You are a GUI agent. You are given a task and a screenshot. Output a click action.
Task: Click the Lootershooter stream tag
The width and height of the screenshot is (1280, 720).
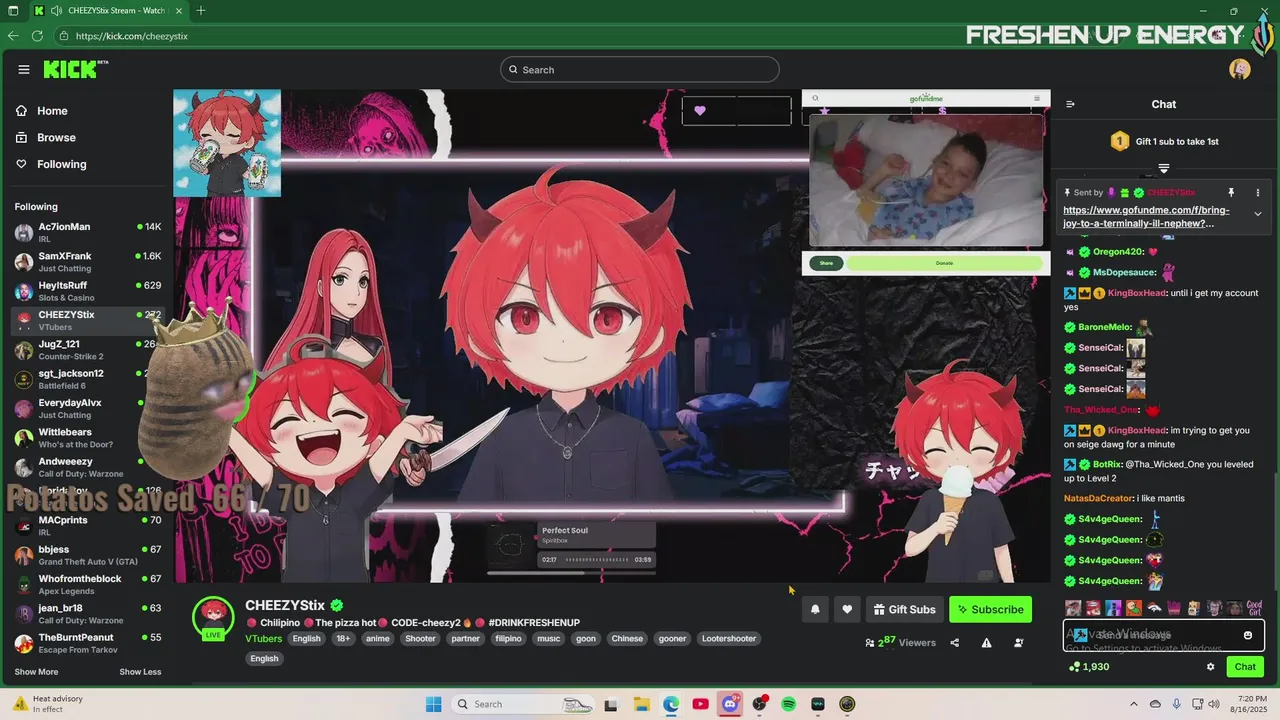(728, 638)
